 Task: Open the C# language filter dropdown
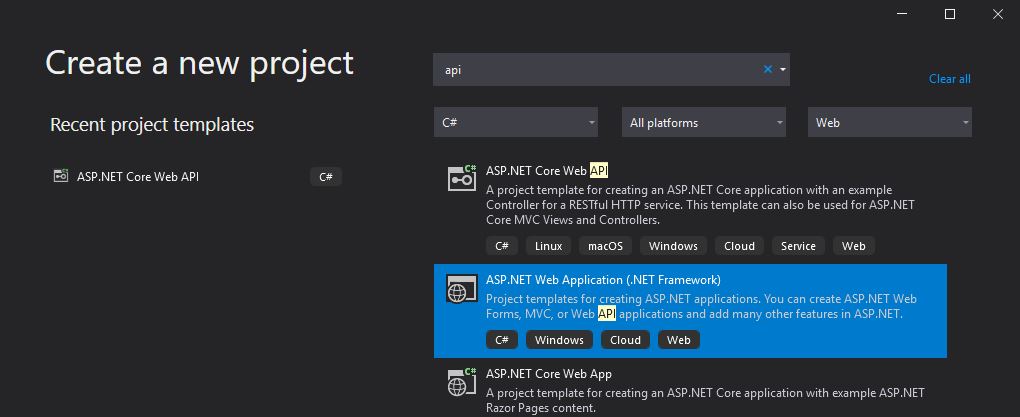516,122
